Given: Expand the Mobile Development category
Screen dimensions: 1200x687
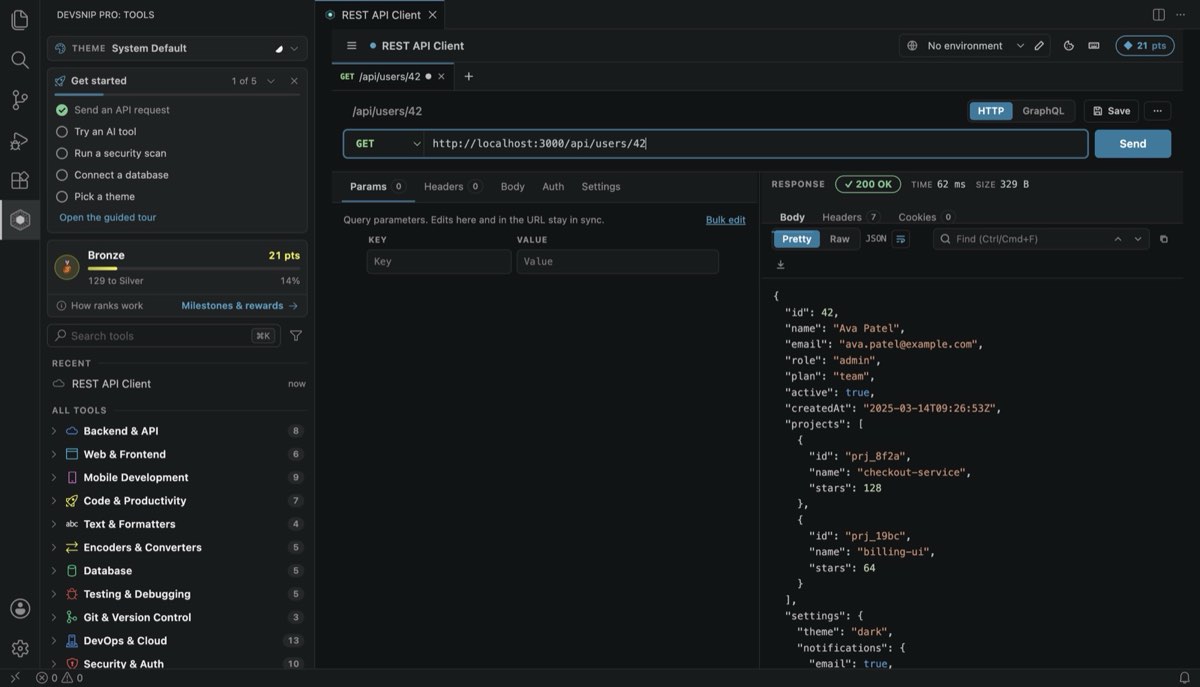Looking at the screenshot, I should (177, 478).
